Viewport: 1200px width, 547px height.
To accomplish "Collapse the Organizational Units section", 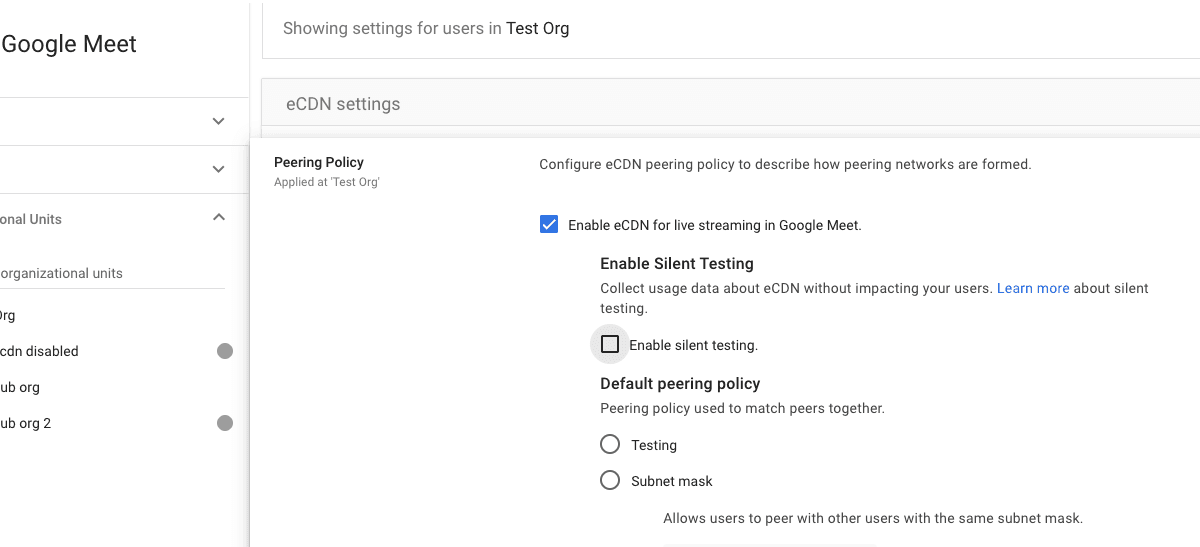I will (x=219, y=218).
